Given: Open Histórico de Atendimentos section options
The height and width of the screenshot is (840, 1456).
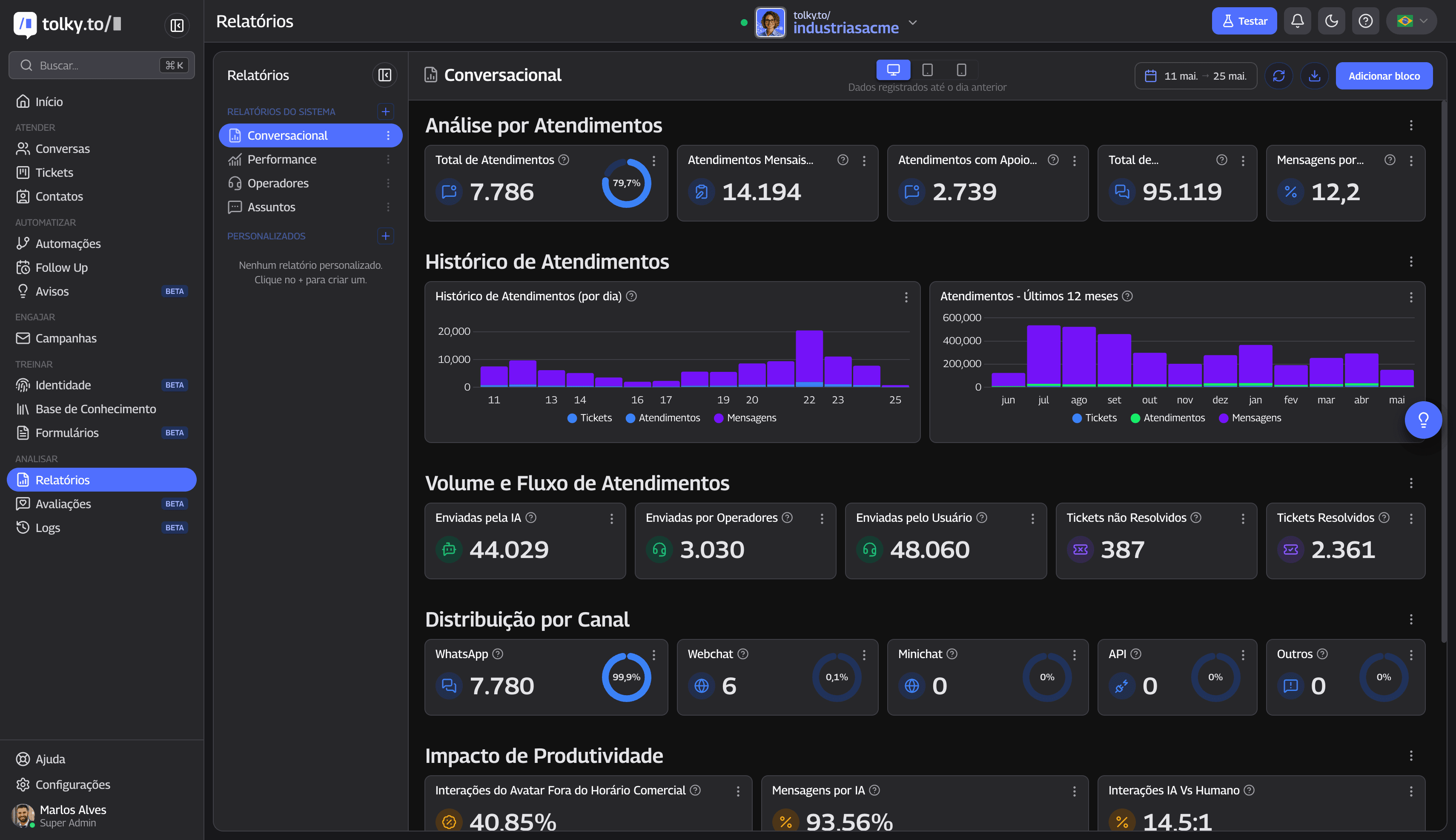Looking at the screenshot, I should click(x=1410, y=262).
